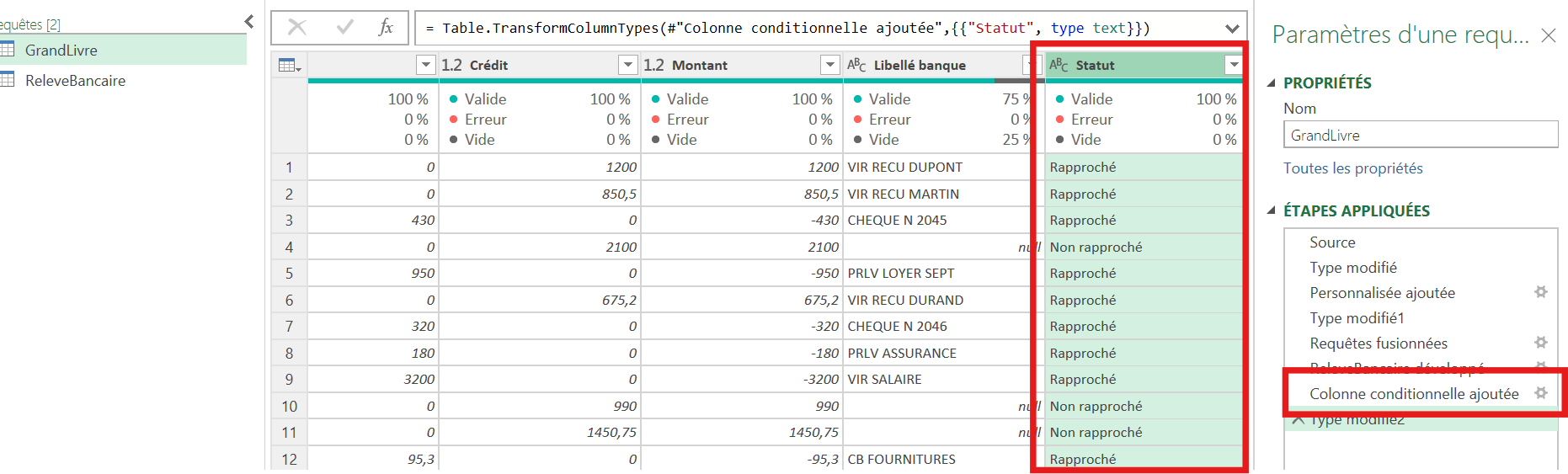This screenshot has height=474, width=1568.
Task: Open the filter dropdown left of Crédit column
Action: pos(426,65)
